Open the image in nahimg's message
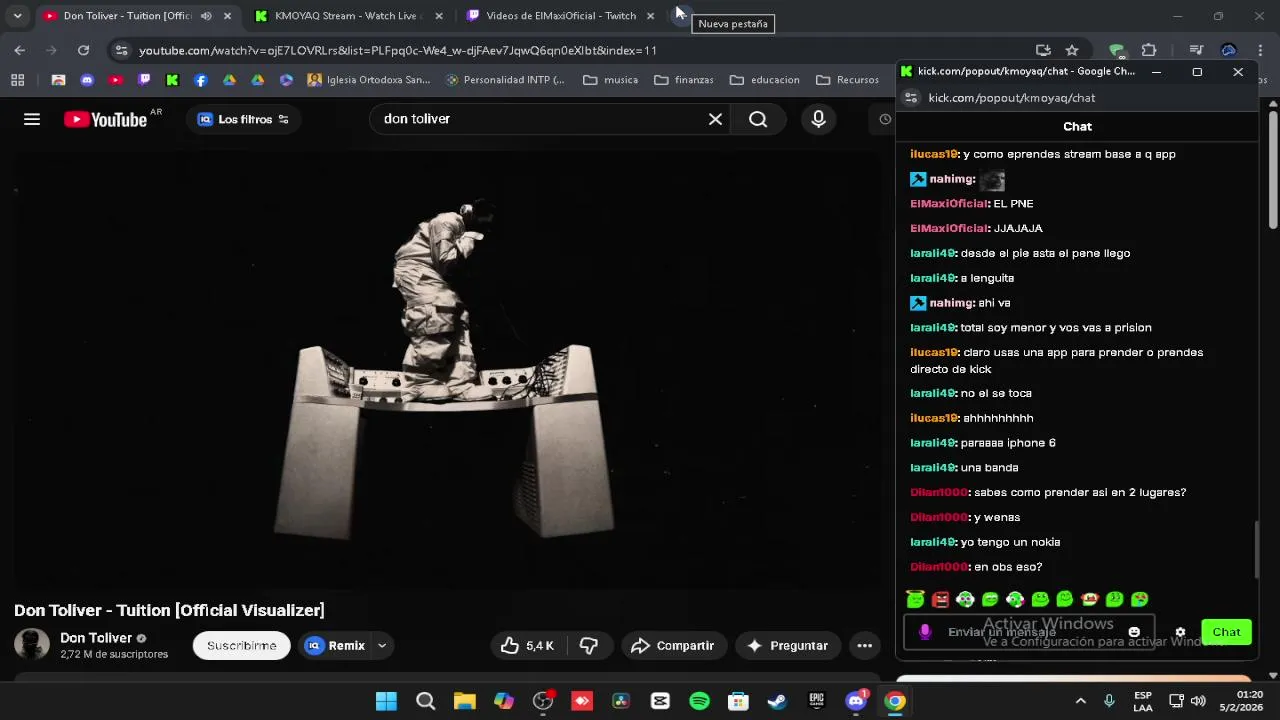1280x720 pixels. tap(992, 180)
